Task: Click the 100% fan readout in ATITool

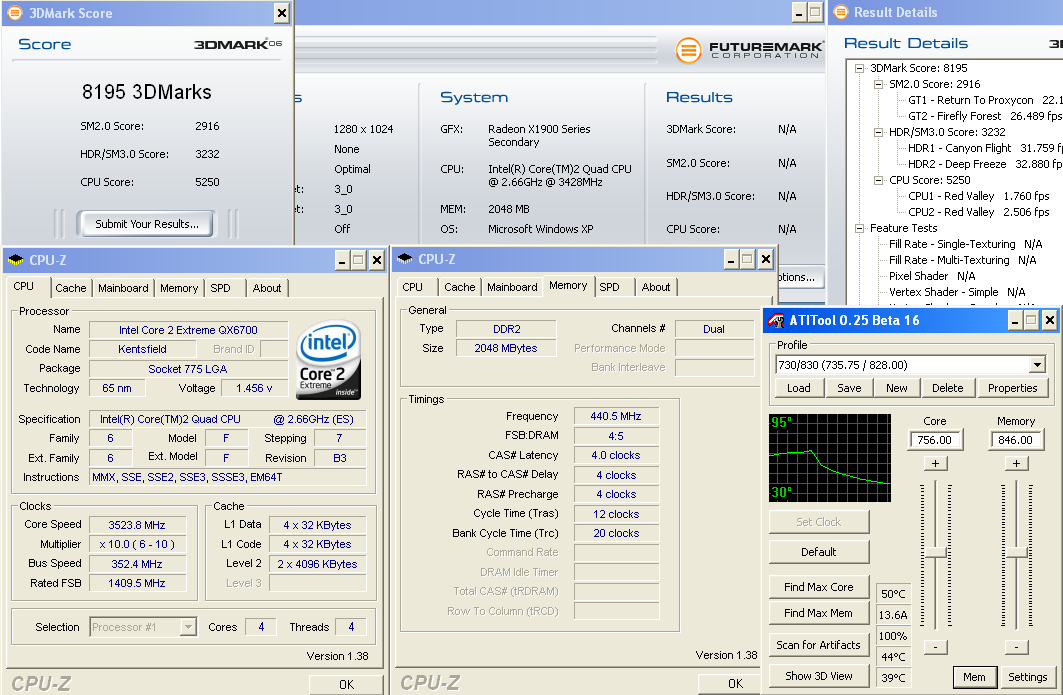Action: (x=893, y=636)
